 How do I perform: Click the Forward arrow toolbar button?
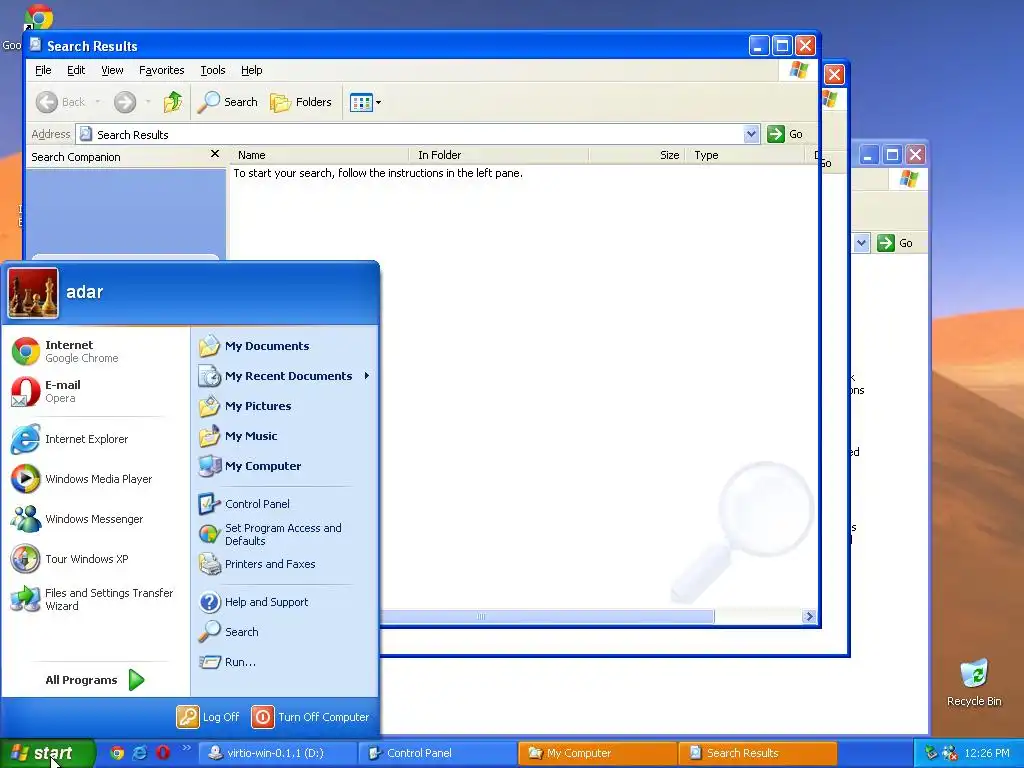[125, 102]
